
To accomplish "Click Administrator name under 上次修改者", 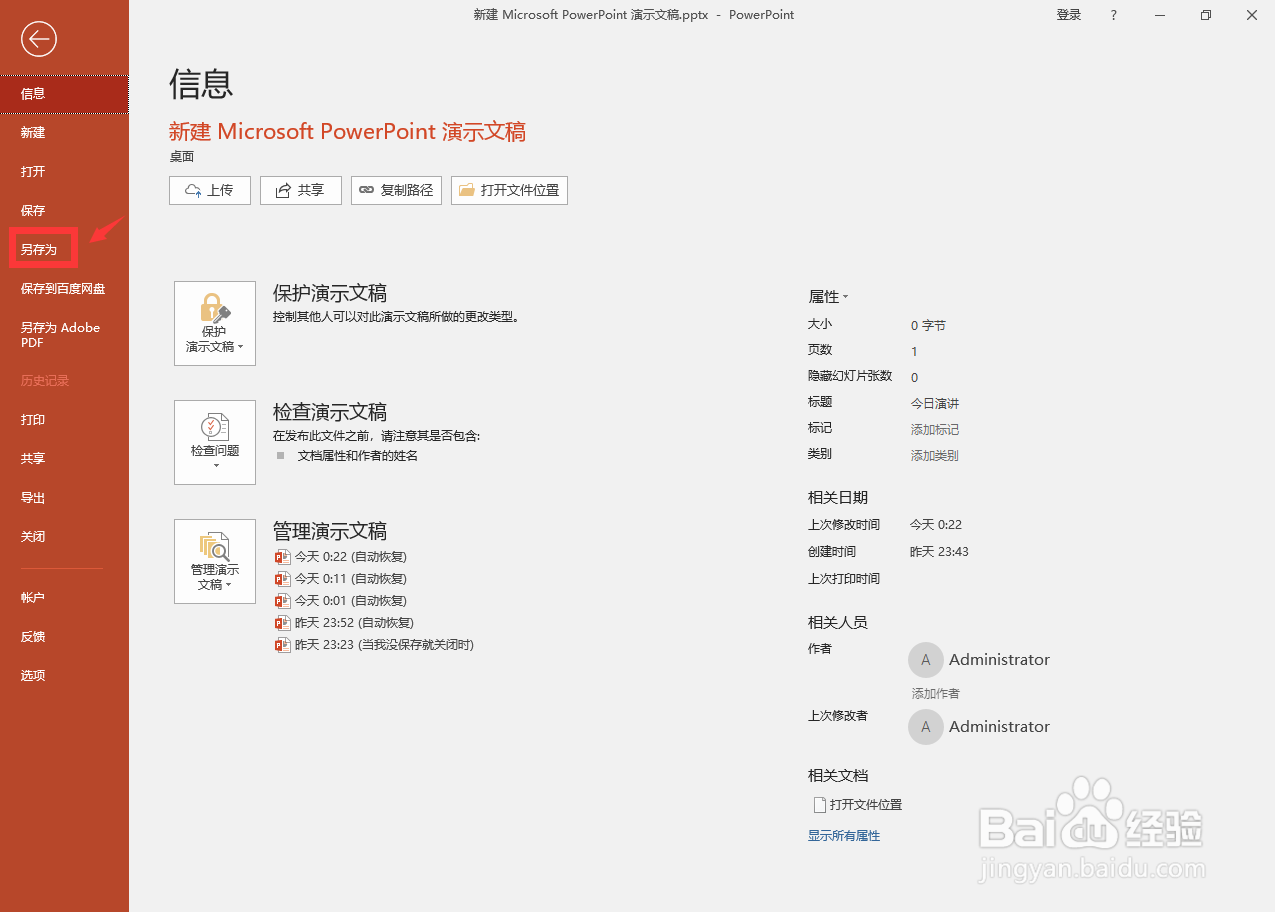I will pyautogui.click(x=999, y=727).
